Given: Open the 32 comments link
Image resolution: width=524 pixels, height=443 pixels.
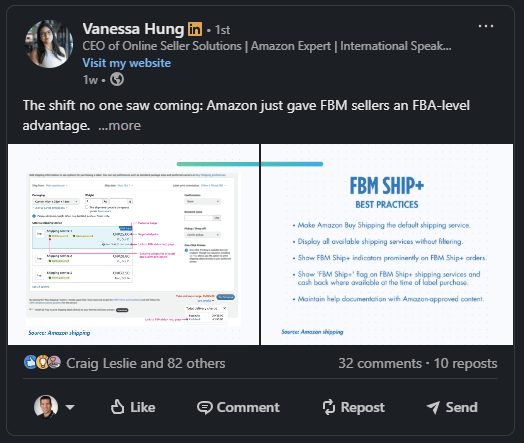Looking at the screenshot, I should 380,363.
